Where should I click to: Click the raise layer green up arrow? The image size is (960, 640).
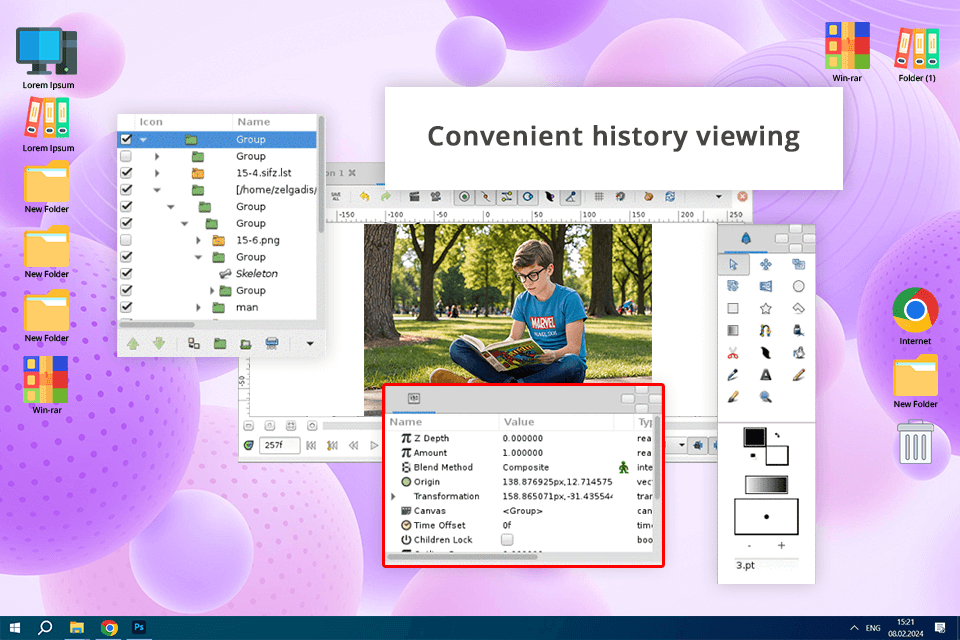coord(132,343)
